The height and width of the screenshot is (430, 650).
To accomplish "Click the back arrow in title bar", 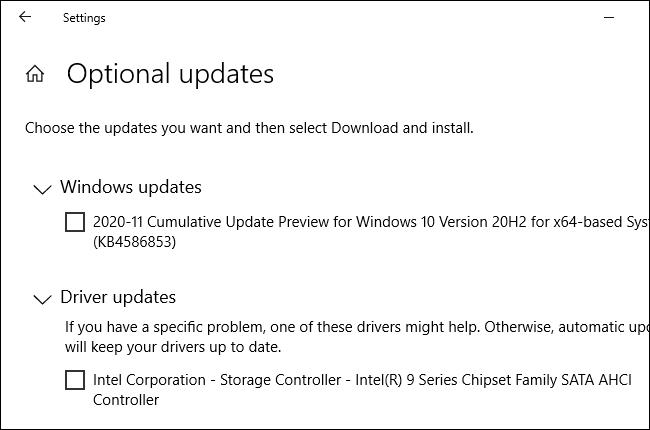I will (x=25, y=17).
